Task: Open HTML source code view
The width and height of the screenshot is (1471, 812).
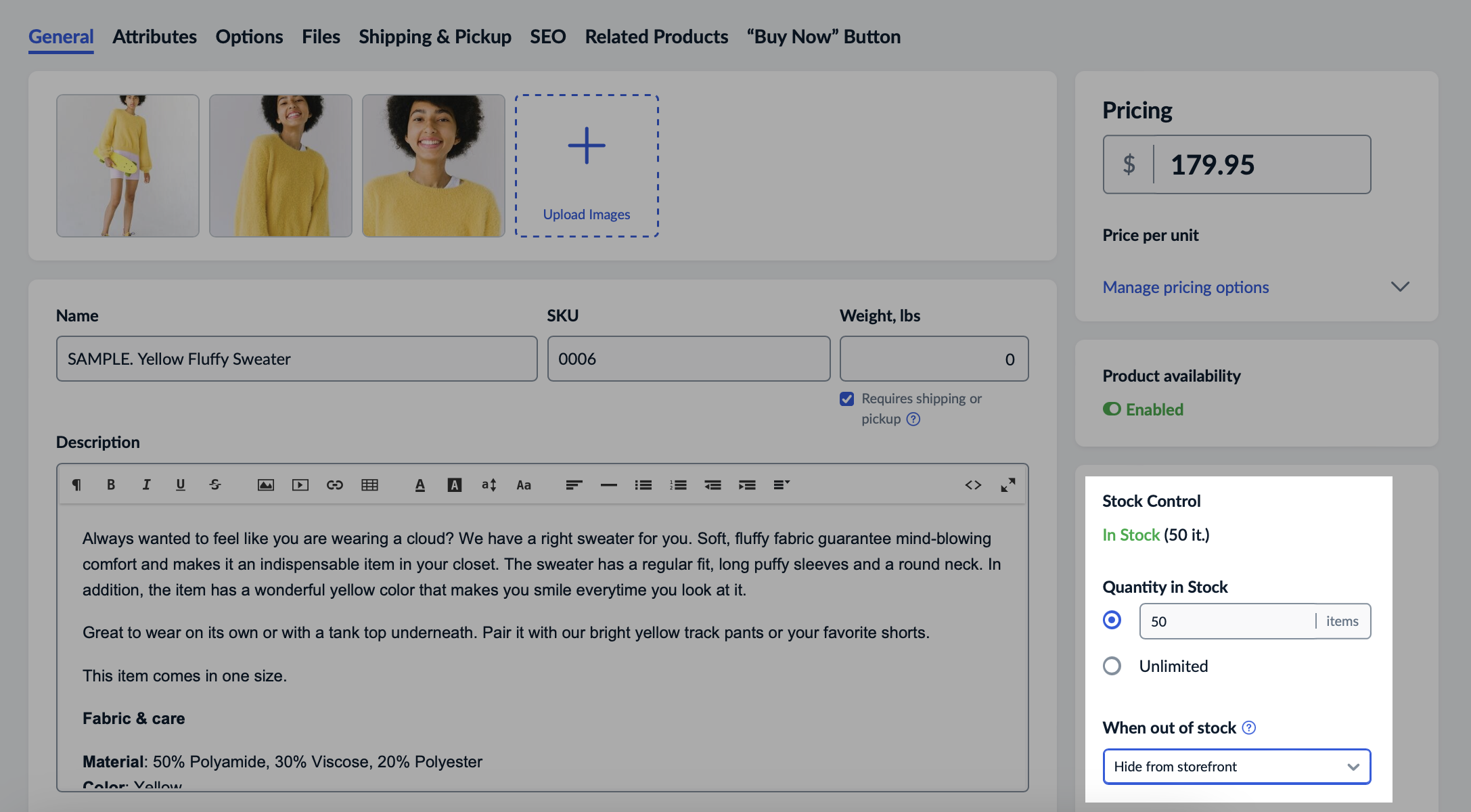Action: [x=973, y=484]
